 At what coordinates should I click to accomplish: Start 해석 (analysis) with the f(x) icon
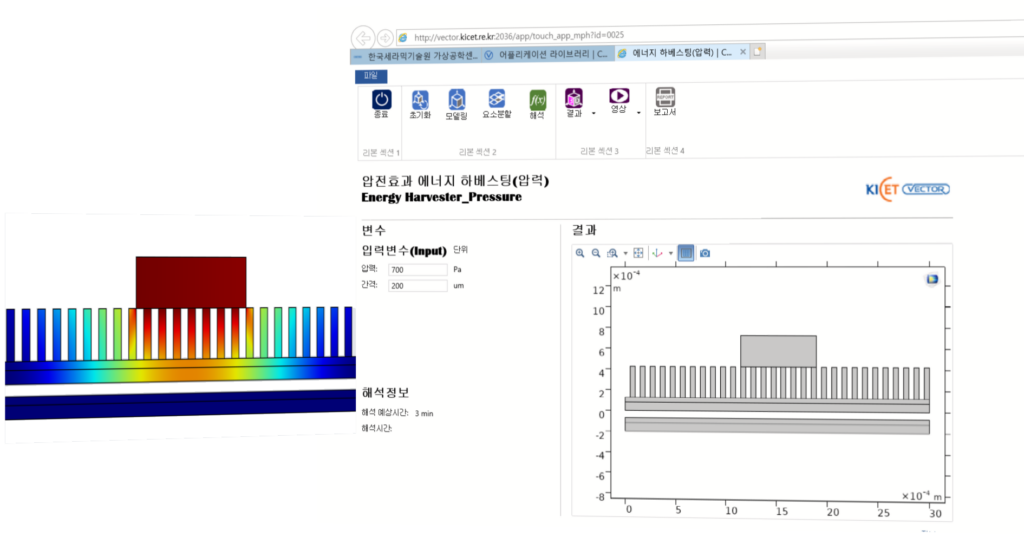pos(537,100)
